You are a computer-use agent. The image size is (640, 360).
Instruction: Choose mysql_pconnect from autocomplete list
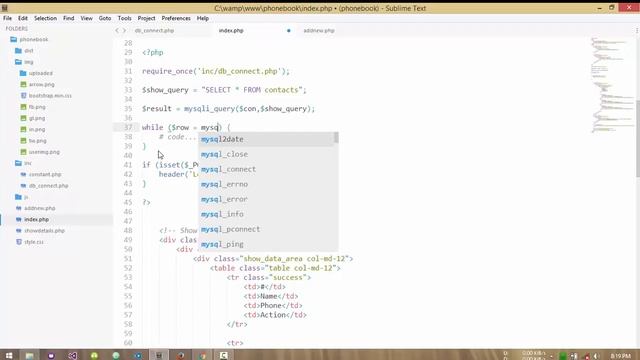[268, 229]
